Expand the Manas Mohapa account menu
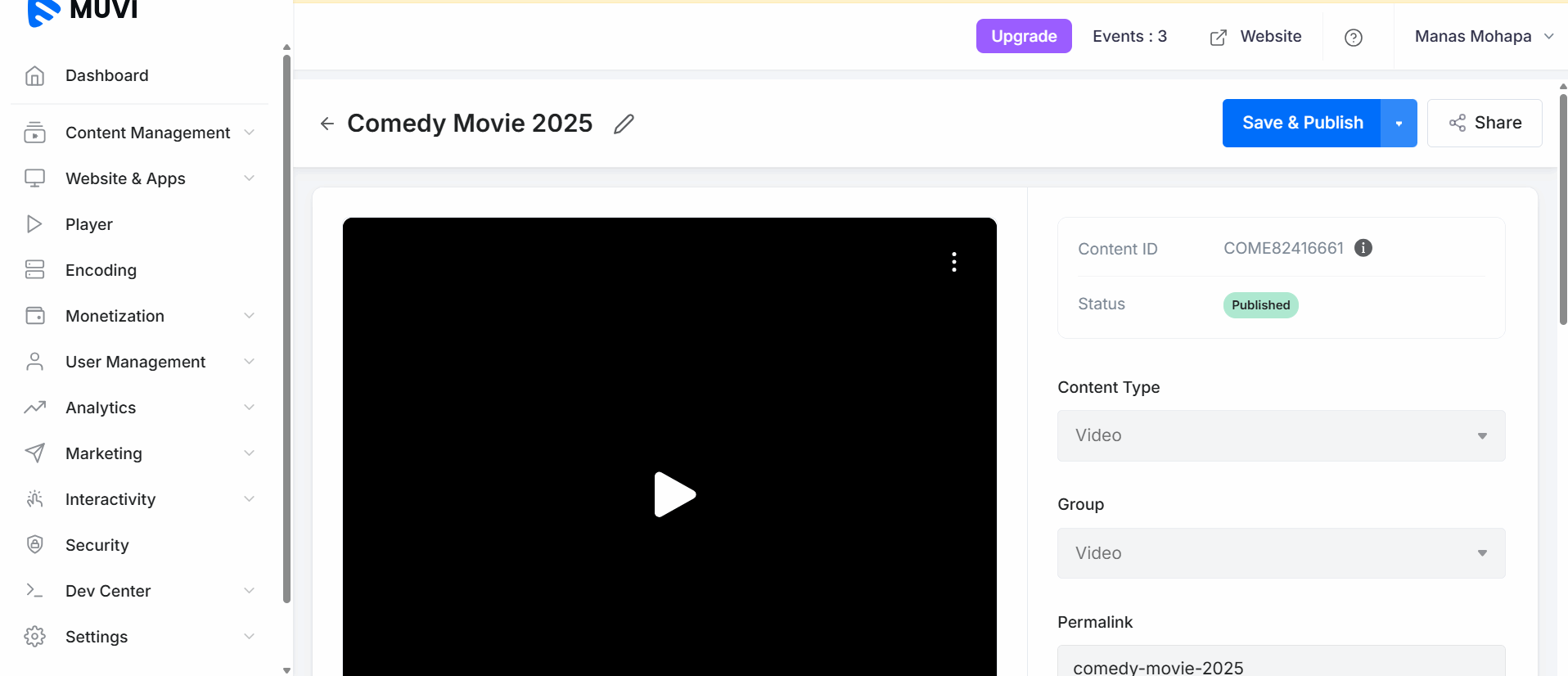The image size is (1568, 676). (x=1483, y=37)
